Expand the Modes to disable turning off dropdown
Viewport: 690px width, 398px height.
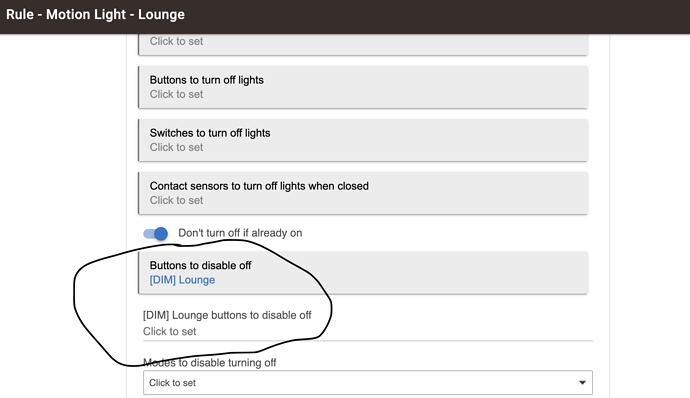coord(367,383)
